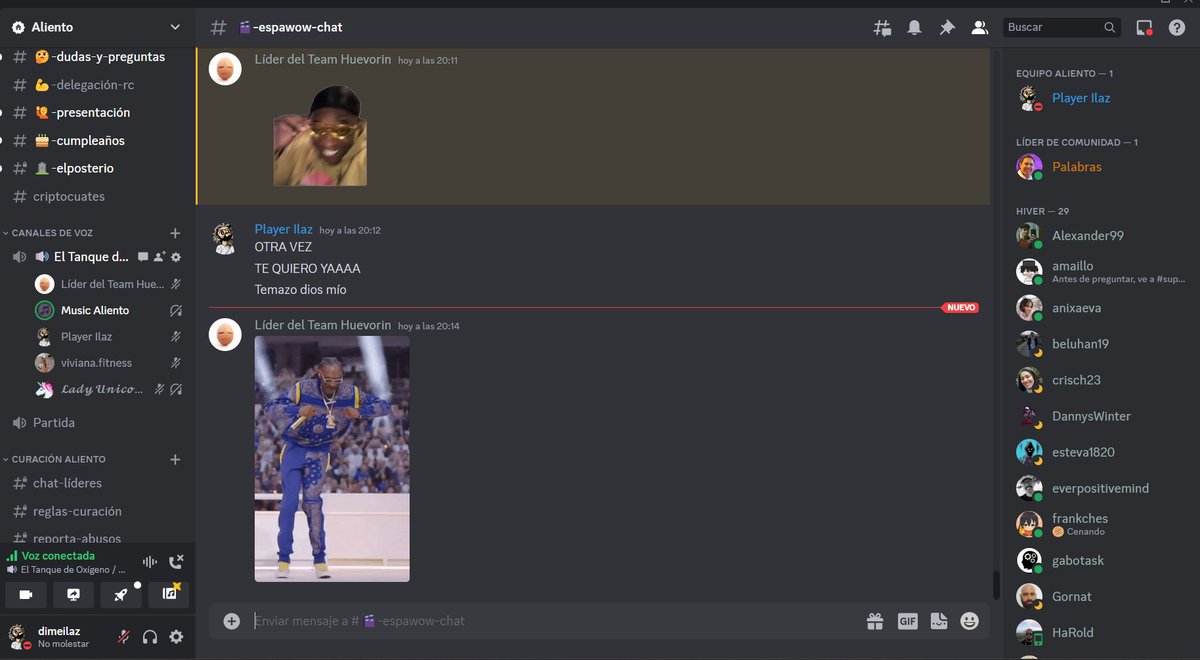Viewport: 1200px width, 660px height.
Task: Click Líder del Team Huevorin avatar at 20:14
Action: tap(225, 335)
